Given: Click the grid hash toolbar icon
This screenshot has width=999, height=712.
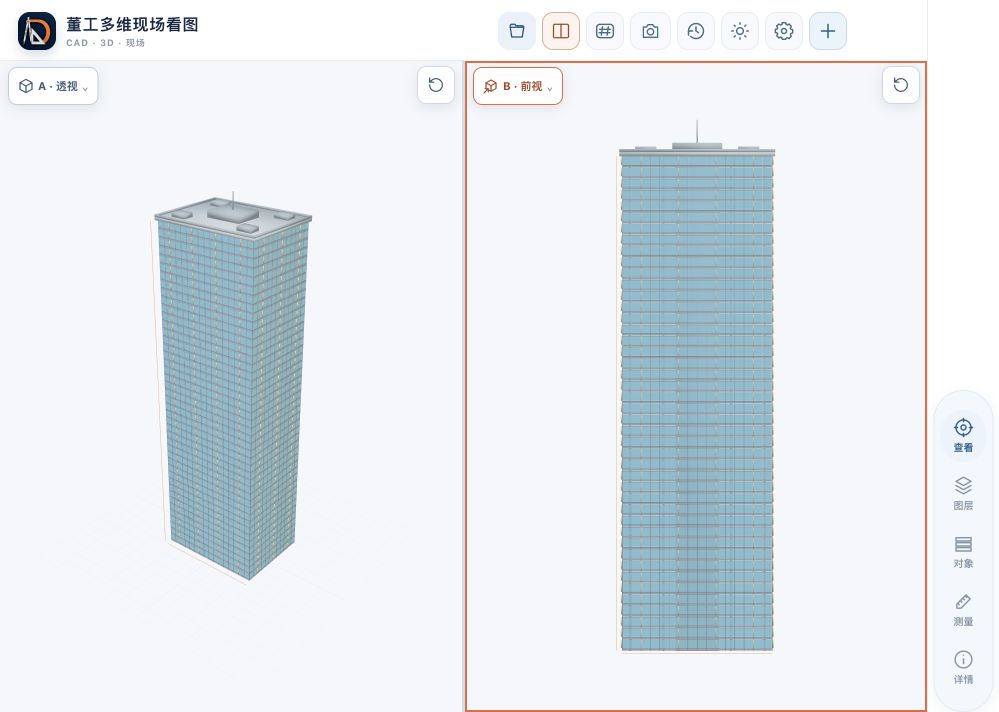Looking at the screenshot, I should pos(605,31).
